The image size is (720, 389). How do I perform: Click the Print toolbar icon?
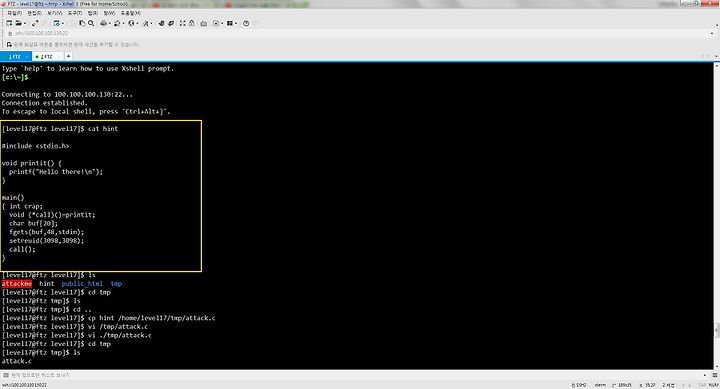coord(103,23)
